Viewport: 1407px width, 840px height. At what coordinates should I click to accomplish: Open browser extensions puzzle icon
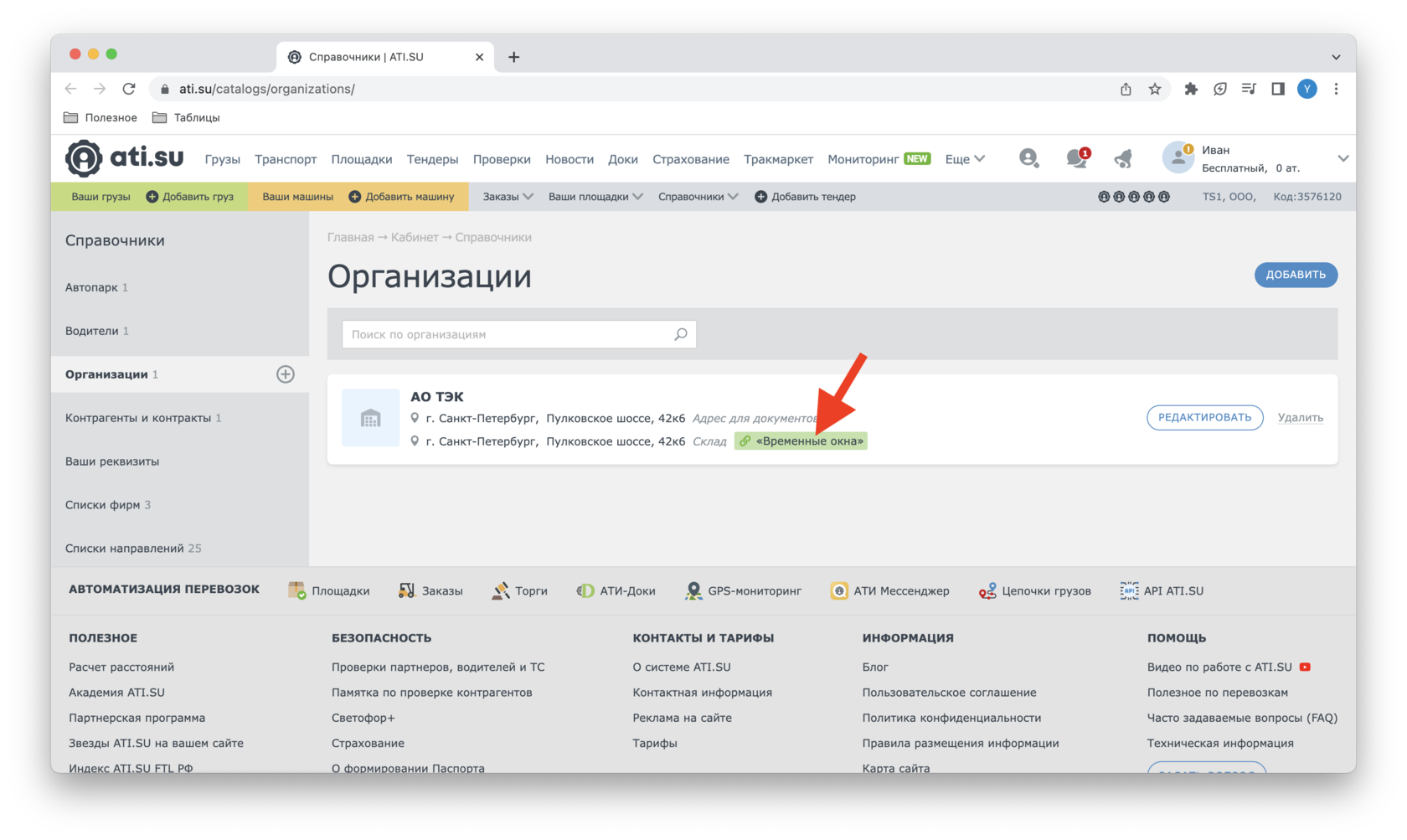1191,89
